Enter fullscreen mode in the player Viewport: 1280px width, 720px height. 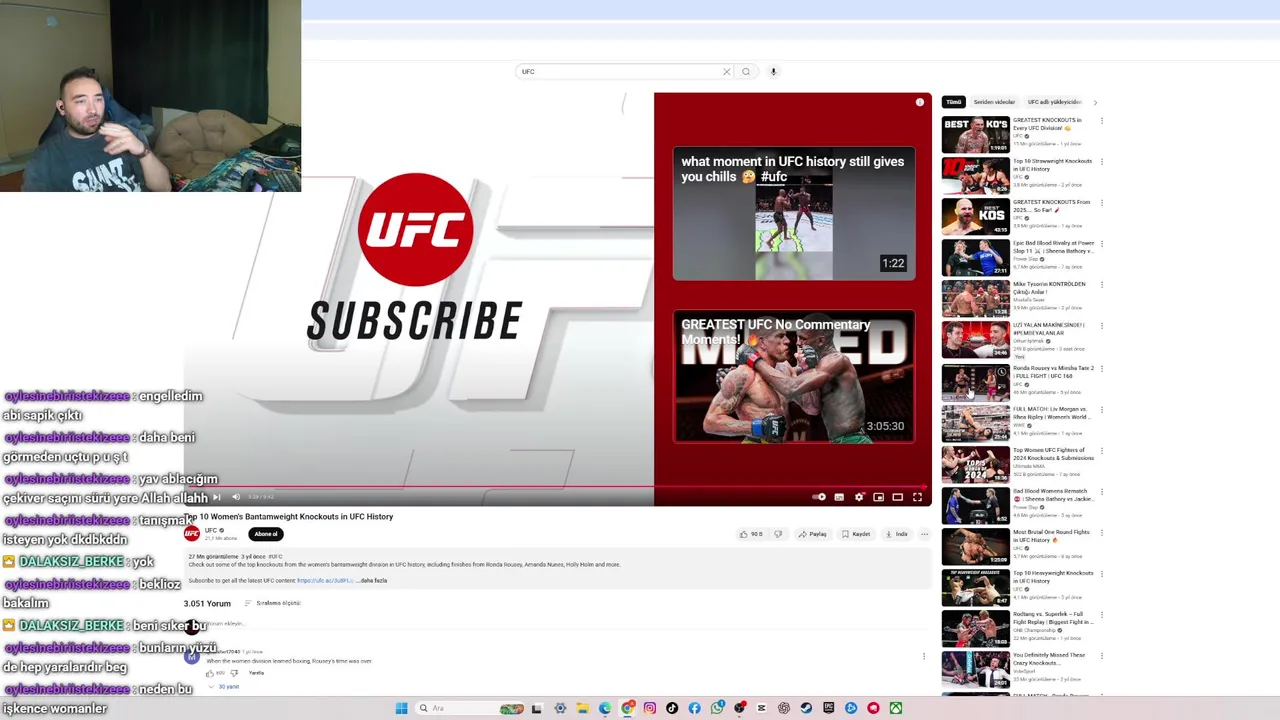pyautogui.click(x=917, y=497)
